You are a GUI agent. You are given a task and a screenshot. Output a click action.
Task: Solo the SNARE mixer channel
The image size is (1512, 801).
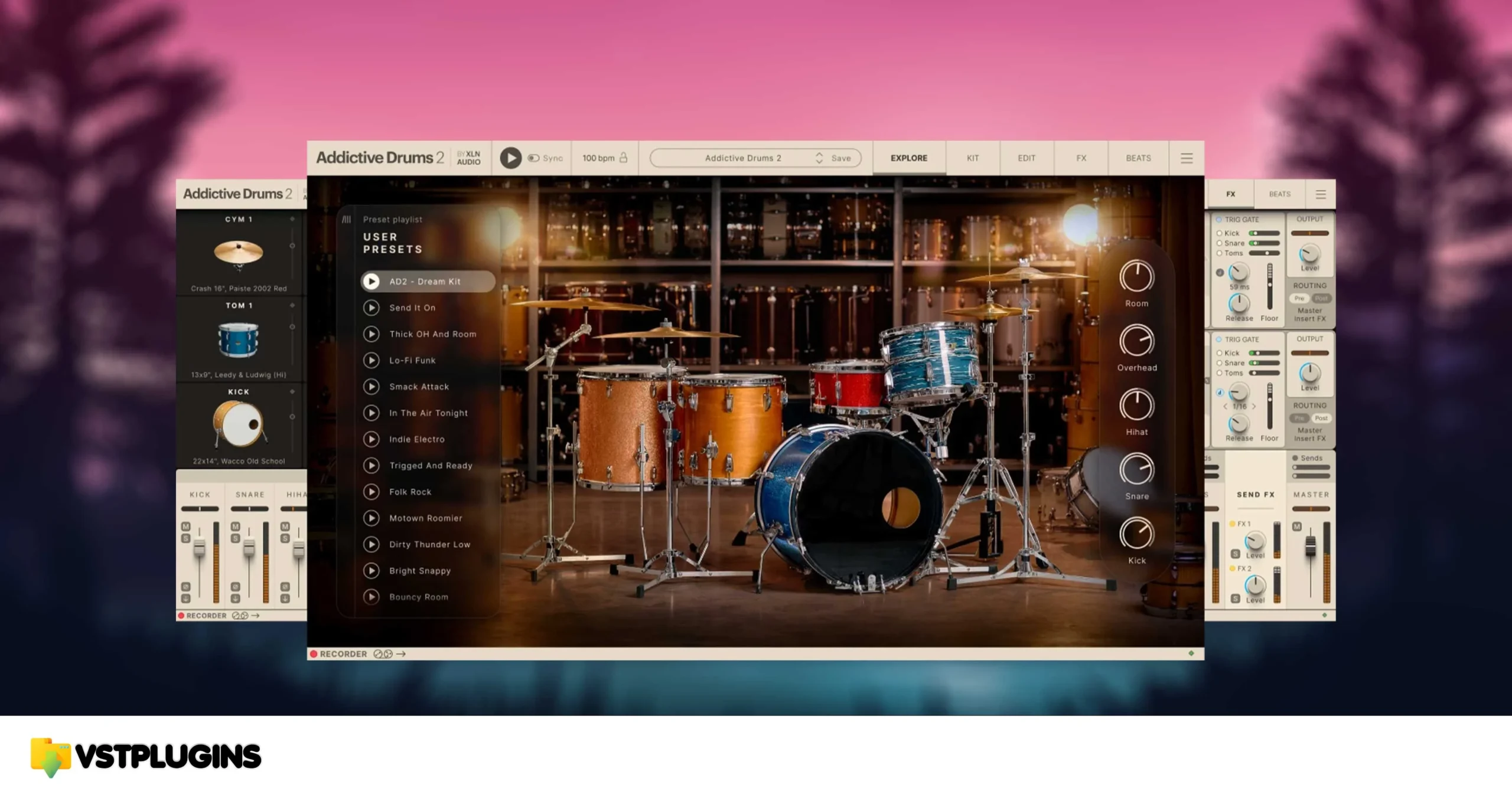235,538
